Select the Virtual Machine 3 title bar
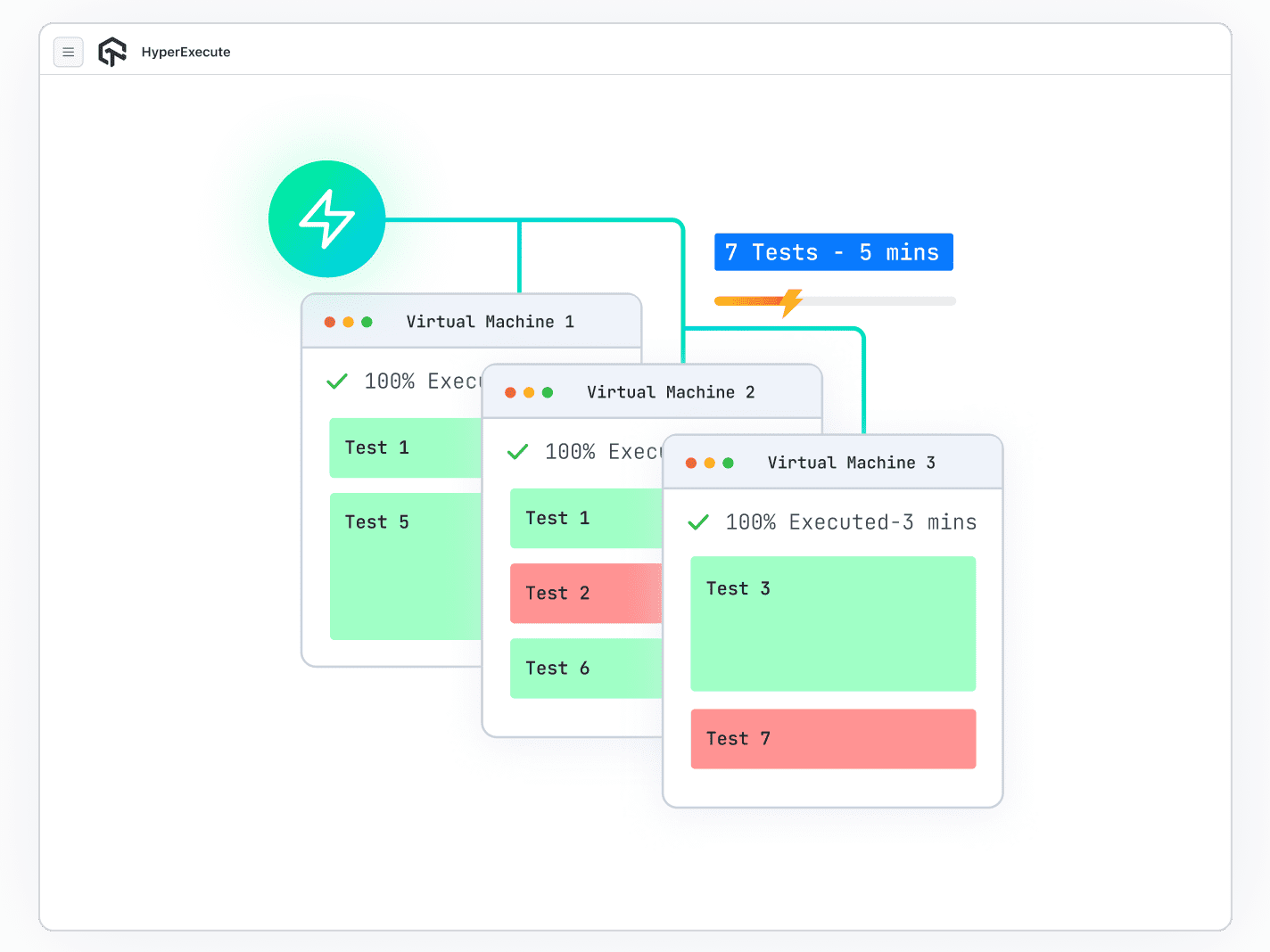The width and height of the screenshot is (1270, 952). coord(851,463)
